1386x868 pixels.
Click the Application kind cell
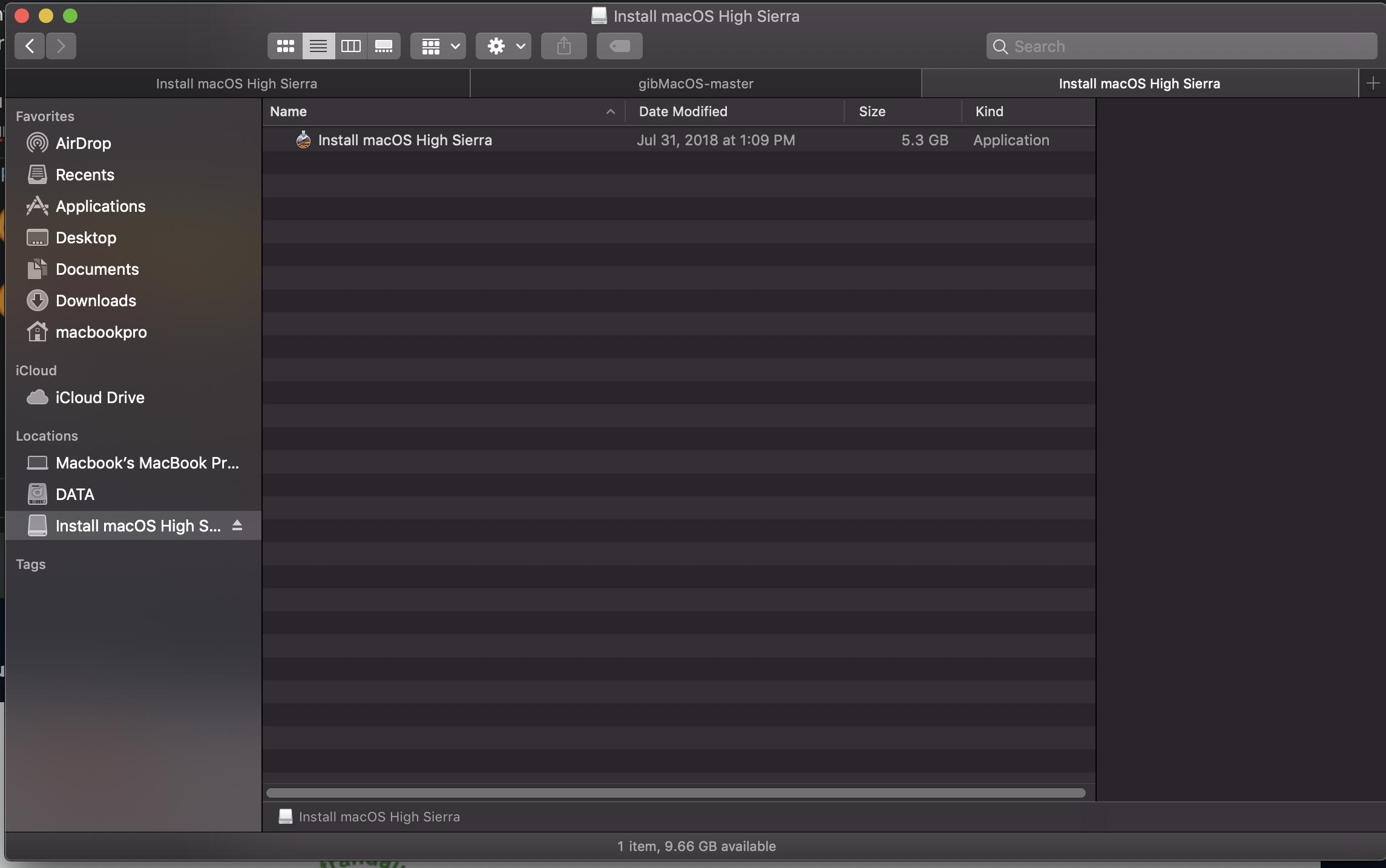(1011, 140)
